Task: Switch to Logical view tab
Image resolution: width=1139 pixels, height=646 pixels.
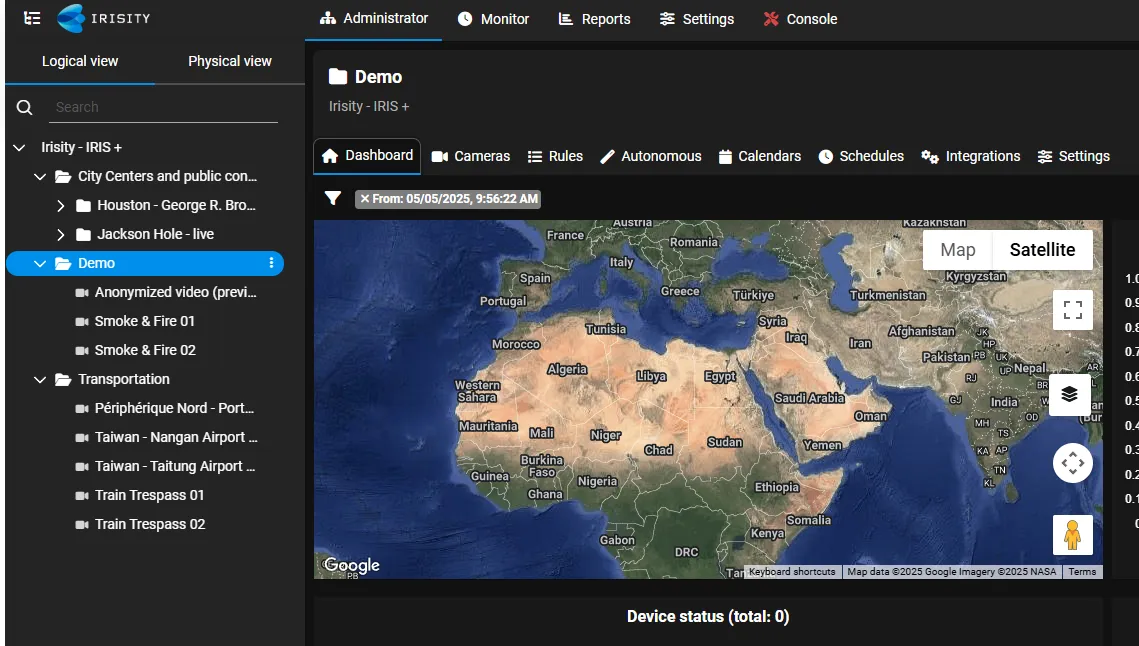Action: (80, 62)
